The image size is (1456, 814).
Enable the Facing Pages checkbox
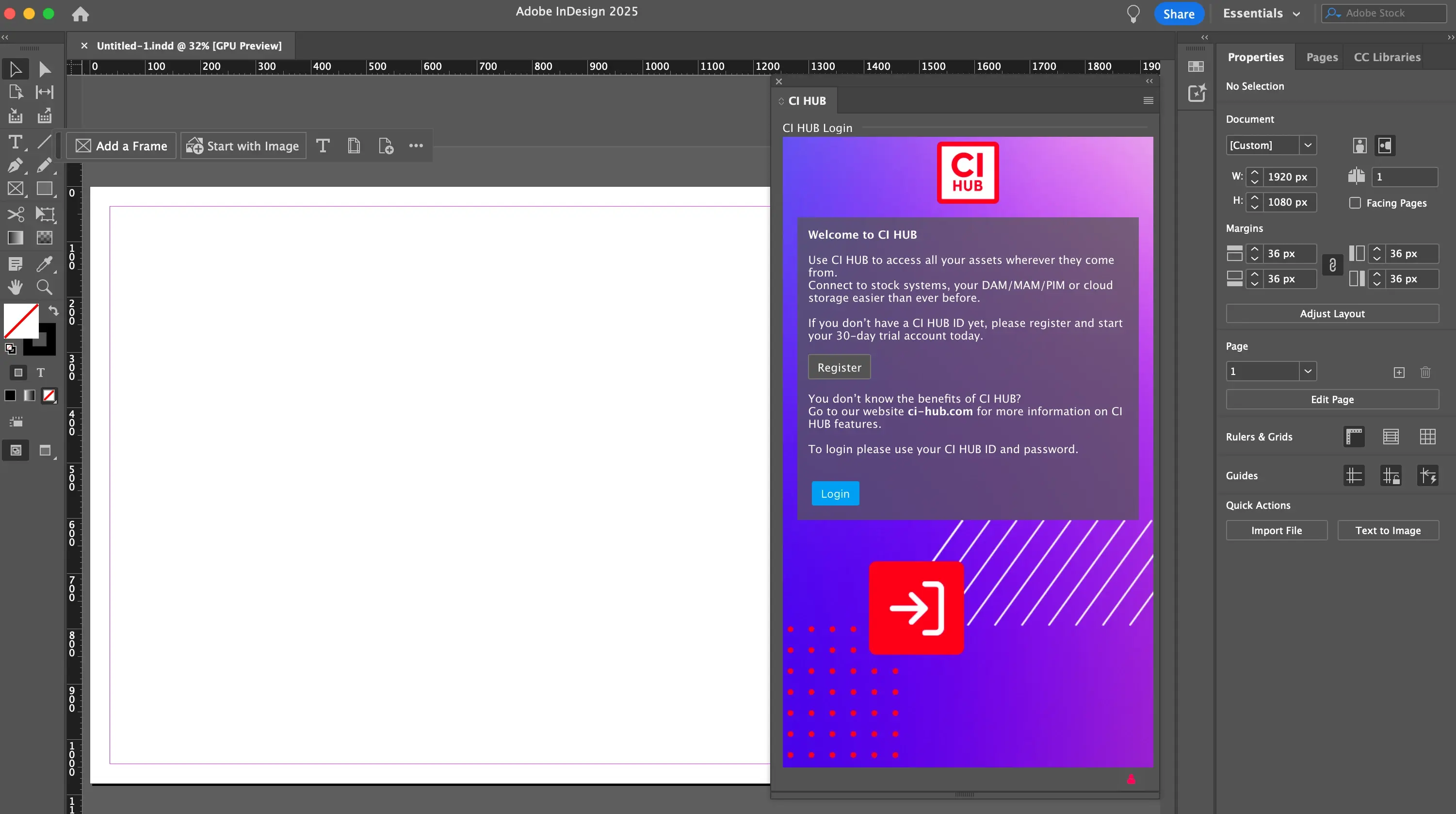tap(1355, 203)
